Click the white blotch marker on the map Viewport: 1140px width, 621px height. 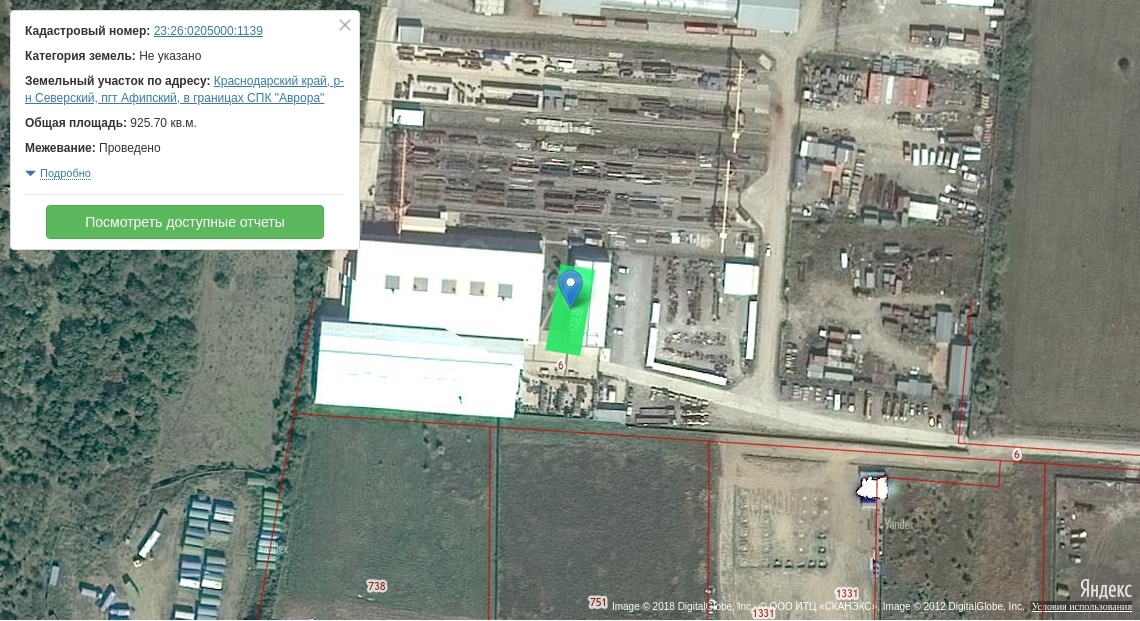(x=872, y=489)
